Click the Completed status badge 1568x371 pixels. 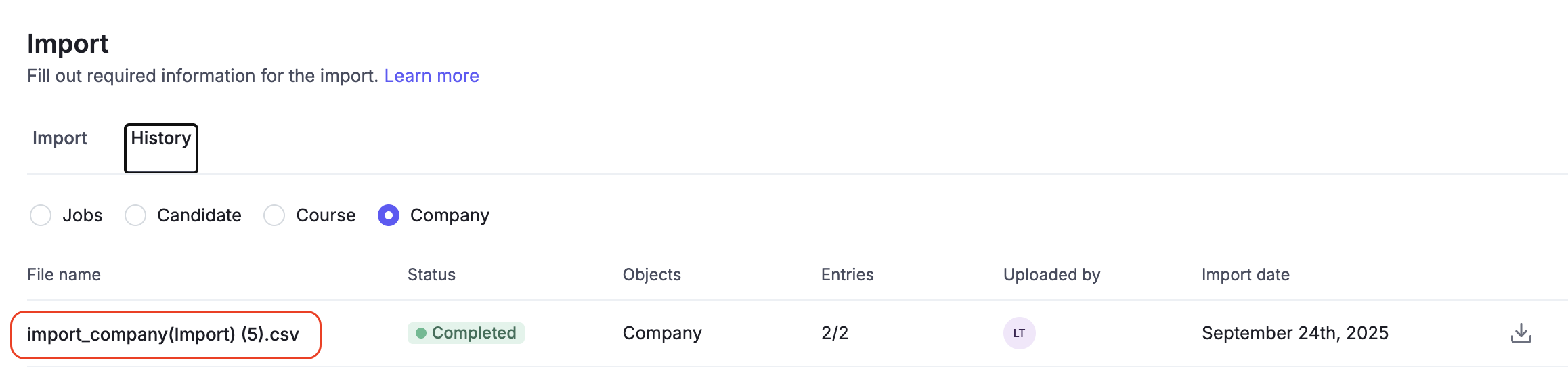(466, 333)
